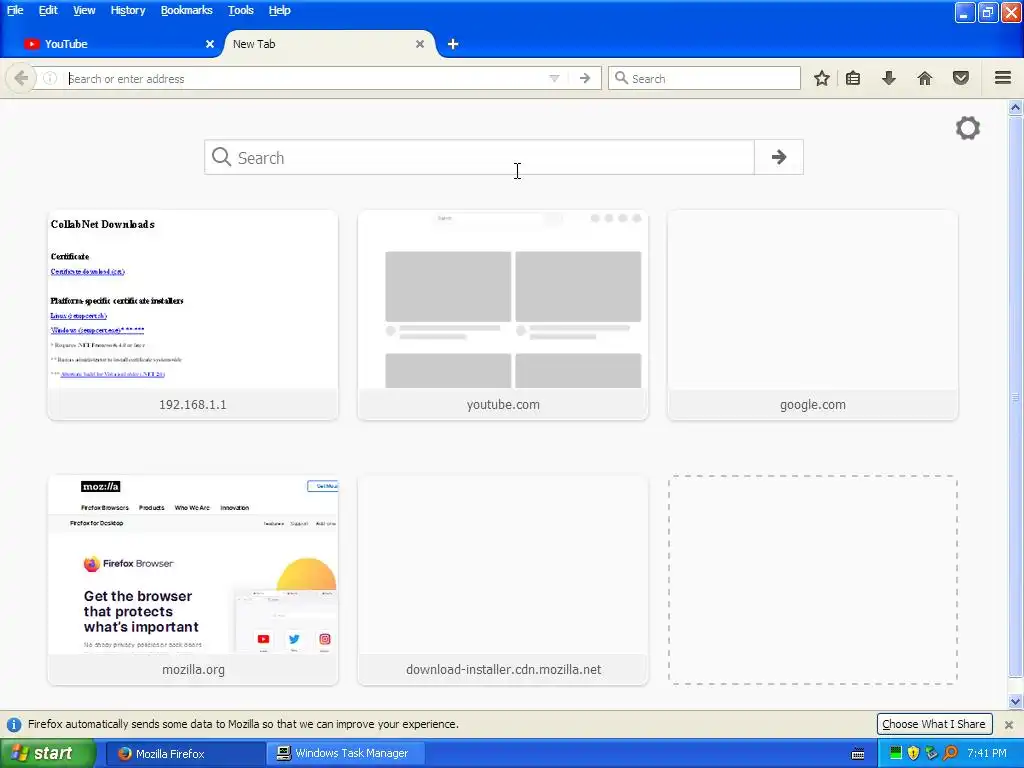The width and height of the screenshot is (1024, 768).
Task: Open the Help menu
Action: (x=279, y=10)
